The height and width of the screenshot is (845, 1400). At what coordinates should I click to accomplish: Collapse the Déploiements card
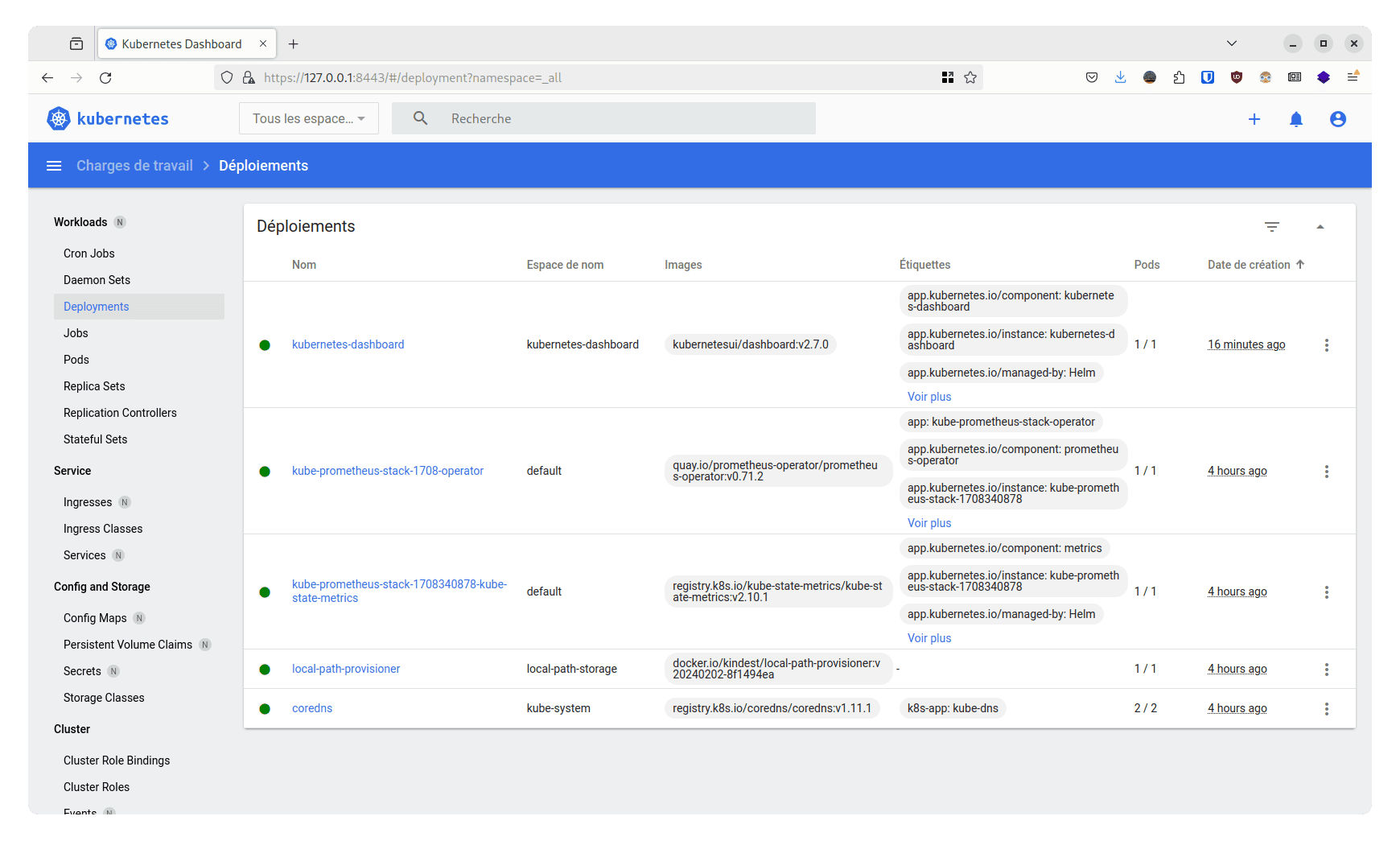pos(1320,226)
